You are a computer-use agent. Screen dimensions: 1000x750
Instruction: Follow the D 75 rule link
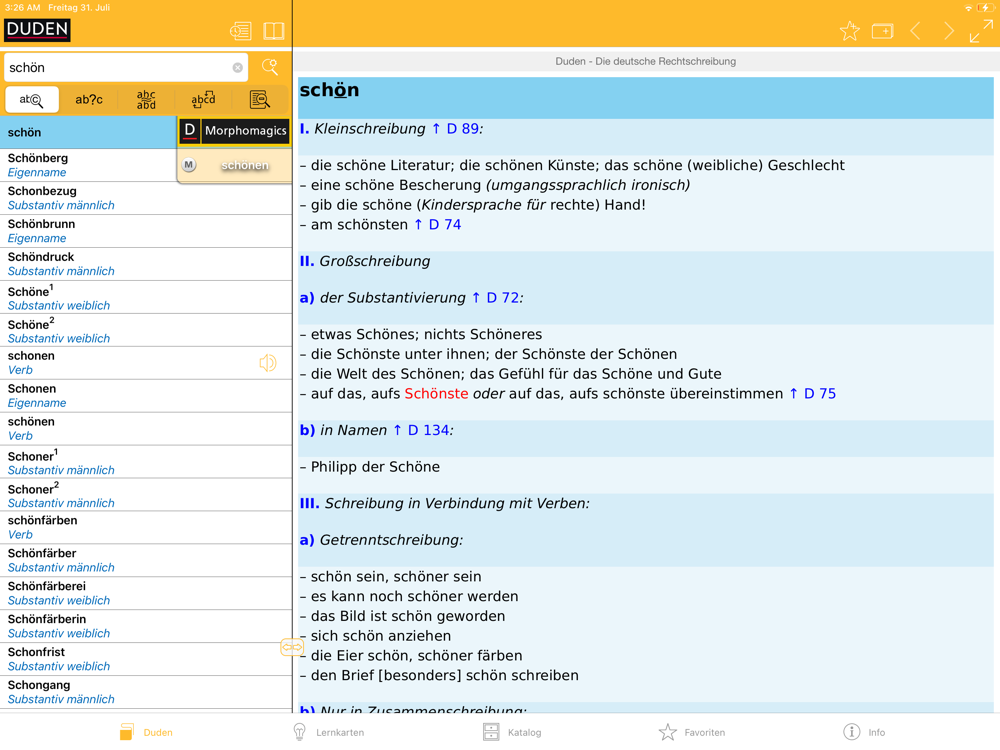click(x=812, y=393)
